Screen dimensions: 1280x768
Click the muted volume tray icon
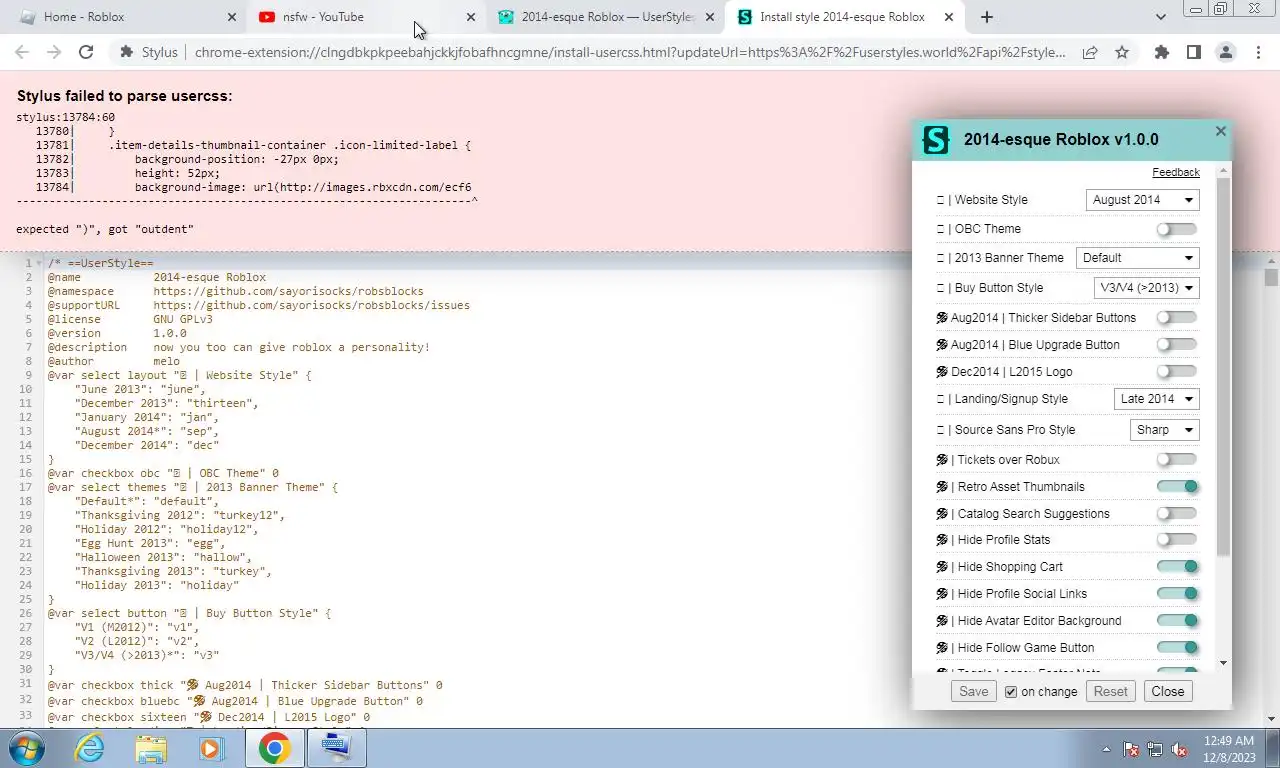[1179, 749]
